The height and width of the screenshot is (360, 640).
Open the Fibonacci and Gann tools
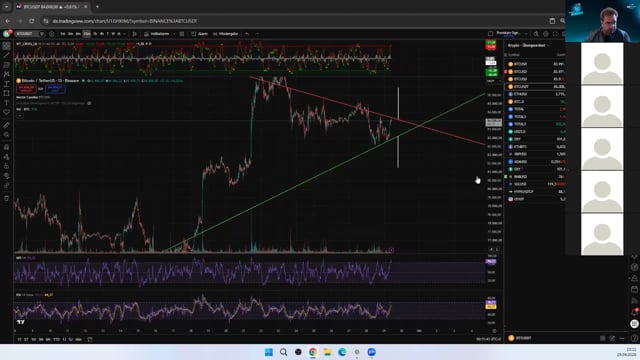pos(7,64)
